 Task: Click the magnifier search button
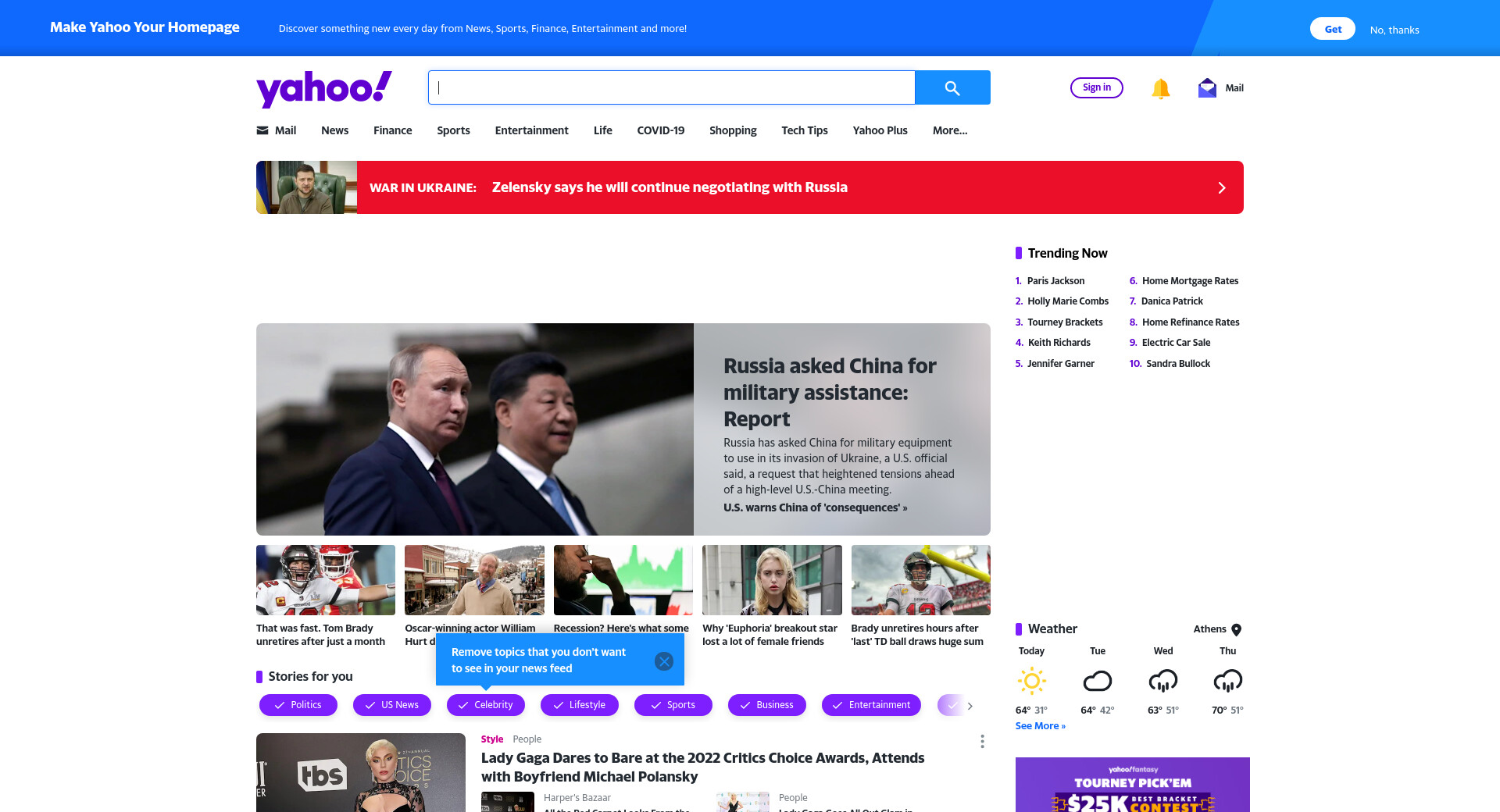[952, 87]
